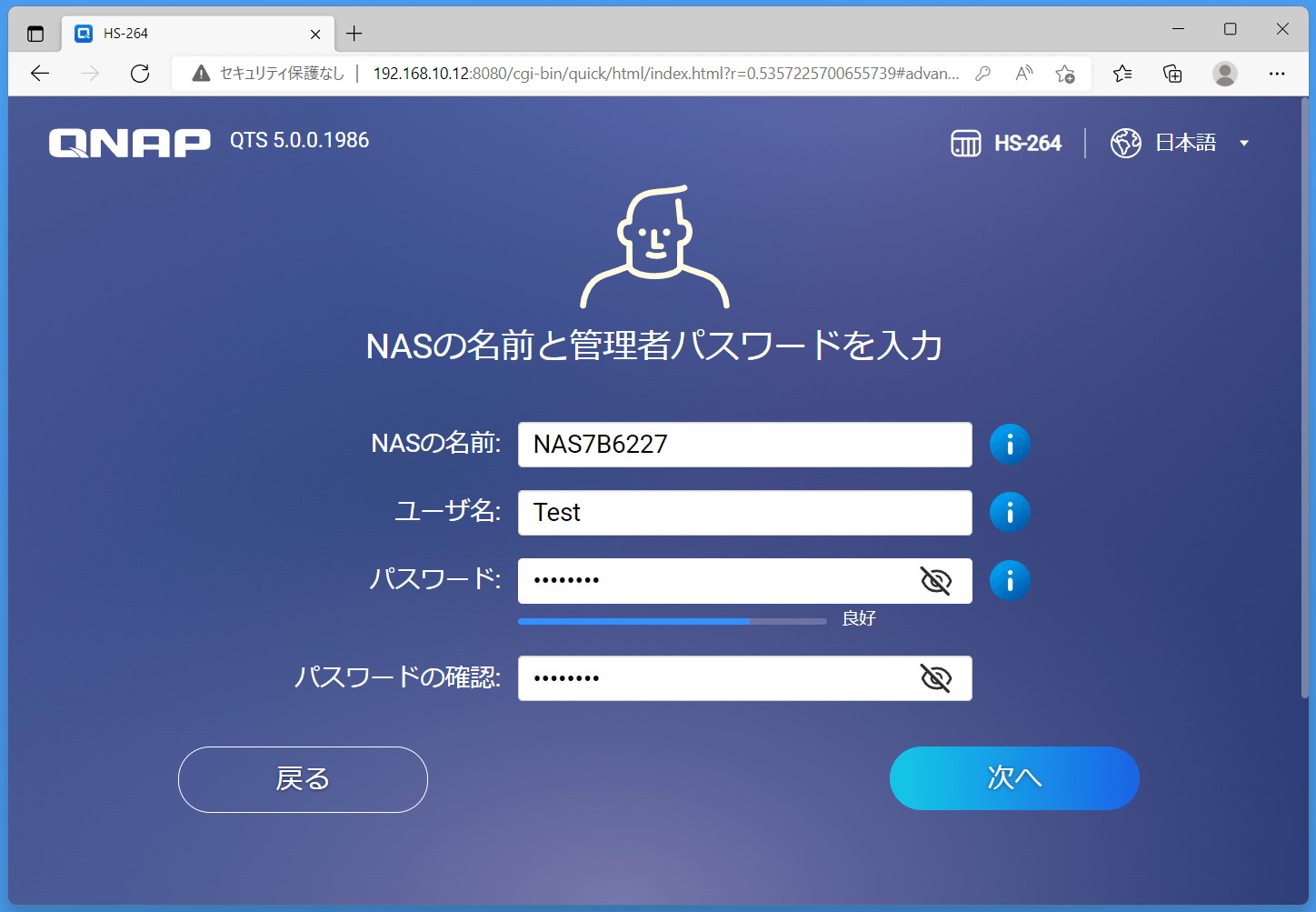Click the page heading NASの名前と管理者パスワードを入力

point(654,346)
